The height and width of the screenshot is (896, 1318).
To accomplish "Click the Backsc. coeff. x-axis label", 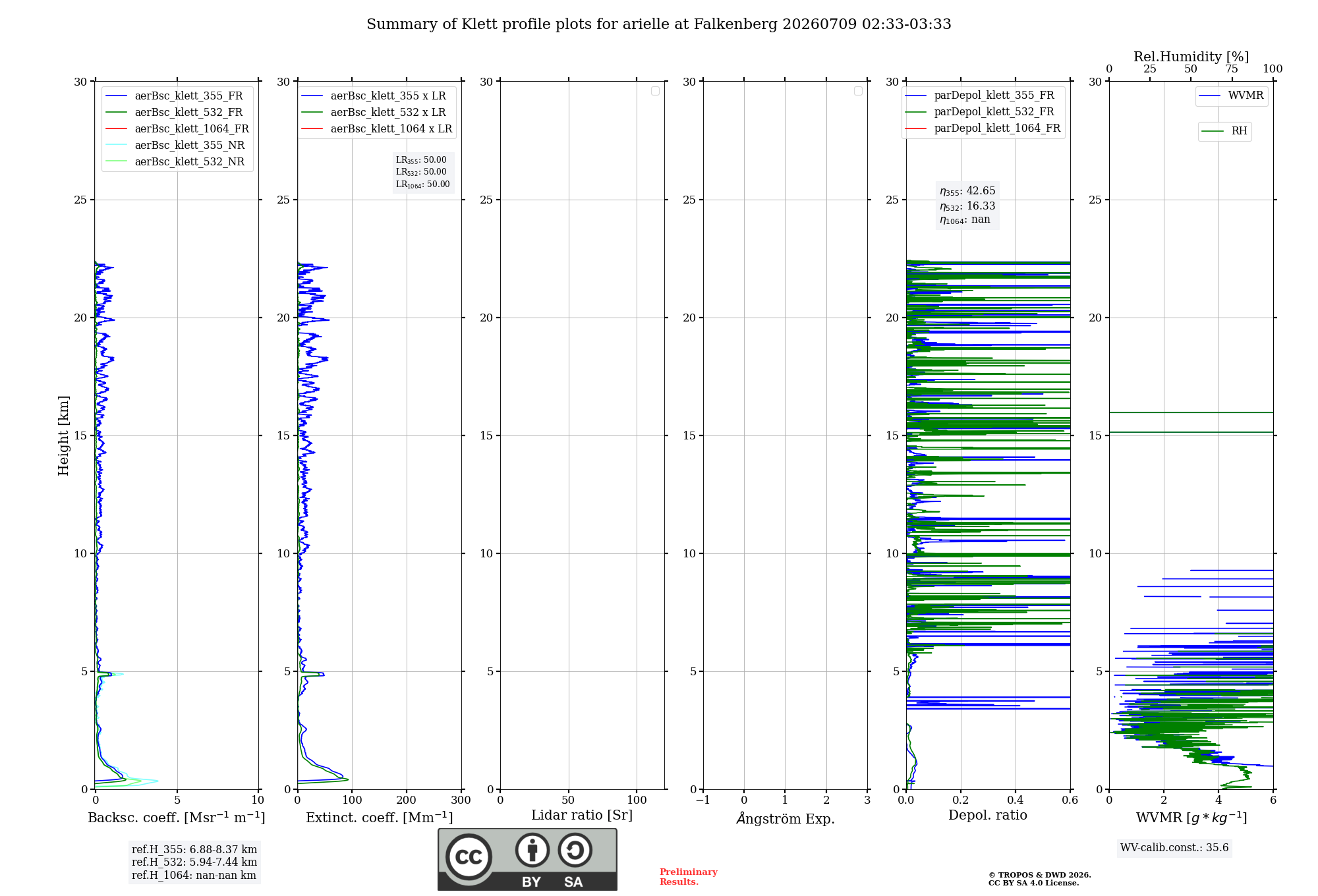I will click(x=177, y=818).
